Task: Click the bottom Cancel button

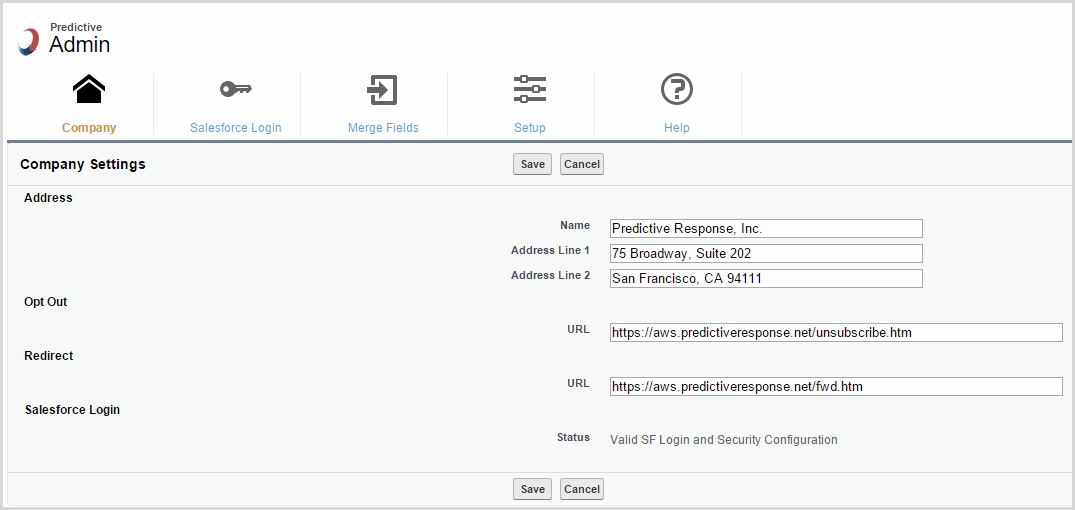Action: pos(581,489)
